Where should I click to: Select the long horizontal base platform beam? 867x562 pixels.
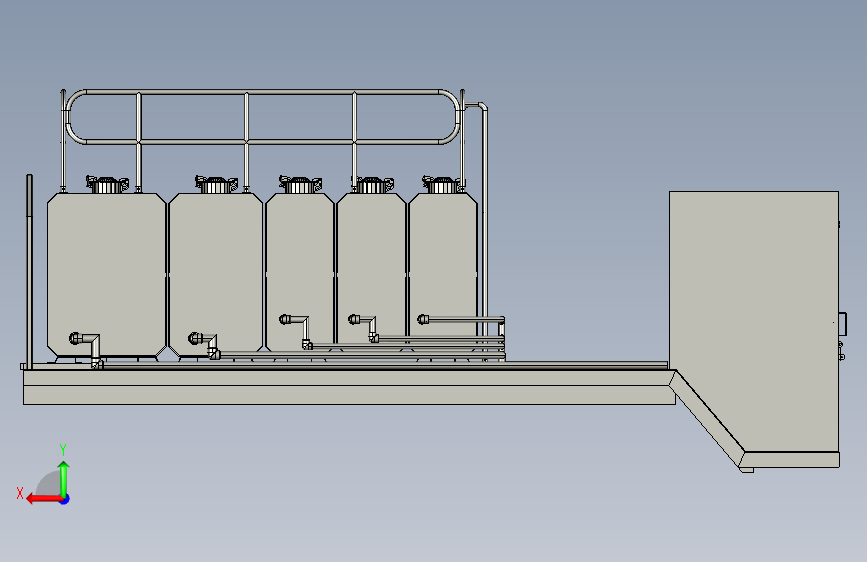coord(349,387)
